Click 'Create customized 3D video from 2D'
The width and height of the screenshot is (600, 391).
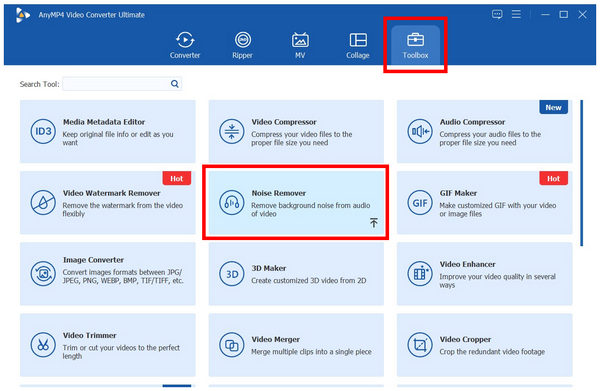(308, 280)
